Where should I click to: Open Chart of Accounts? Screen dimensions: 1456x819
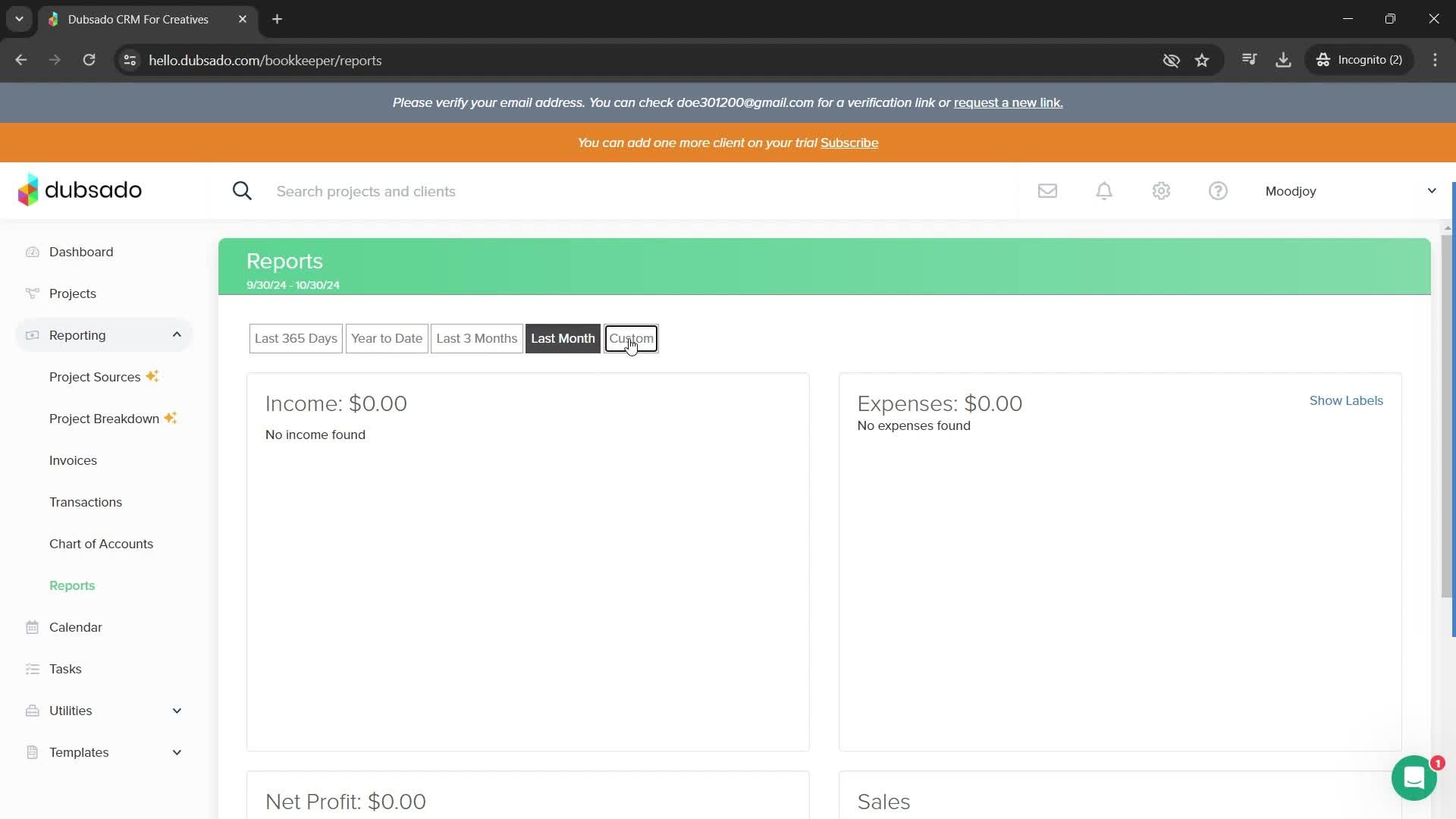101,544
